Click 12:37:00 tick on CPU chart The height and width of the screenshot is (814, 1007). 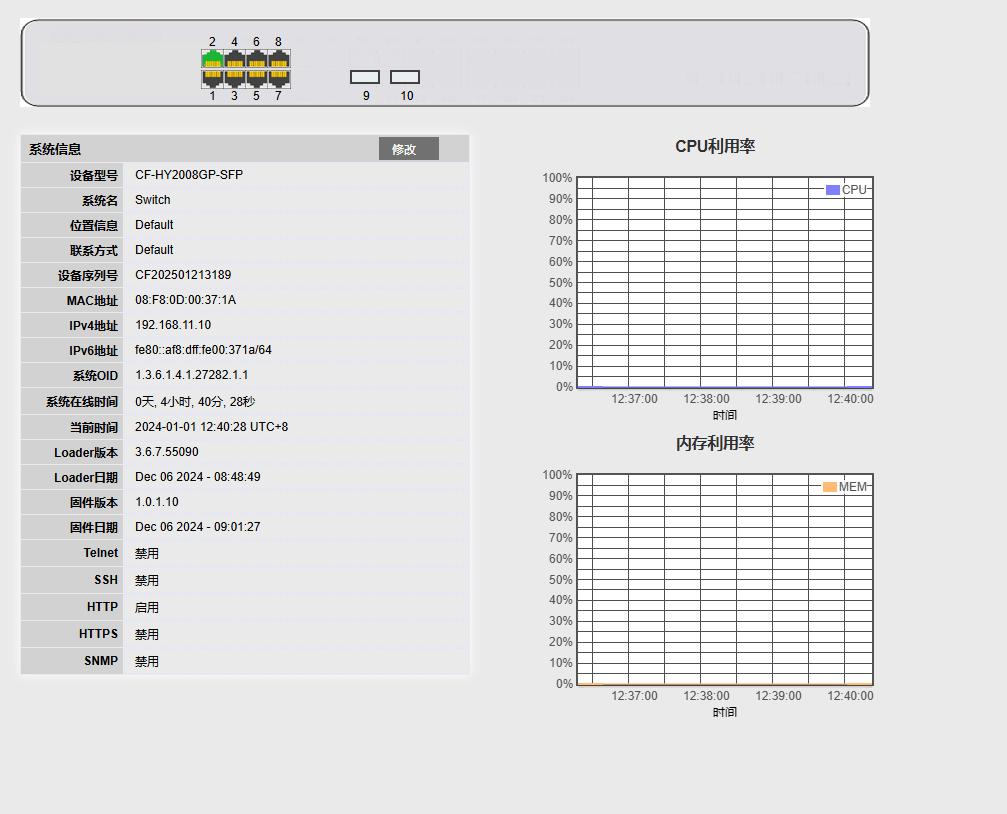(x=635, y=399)
